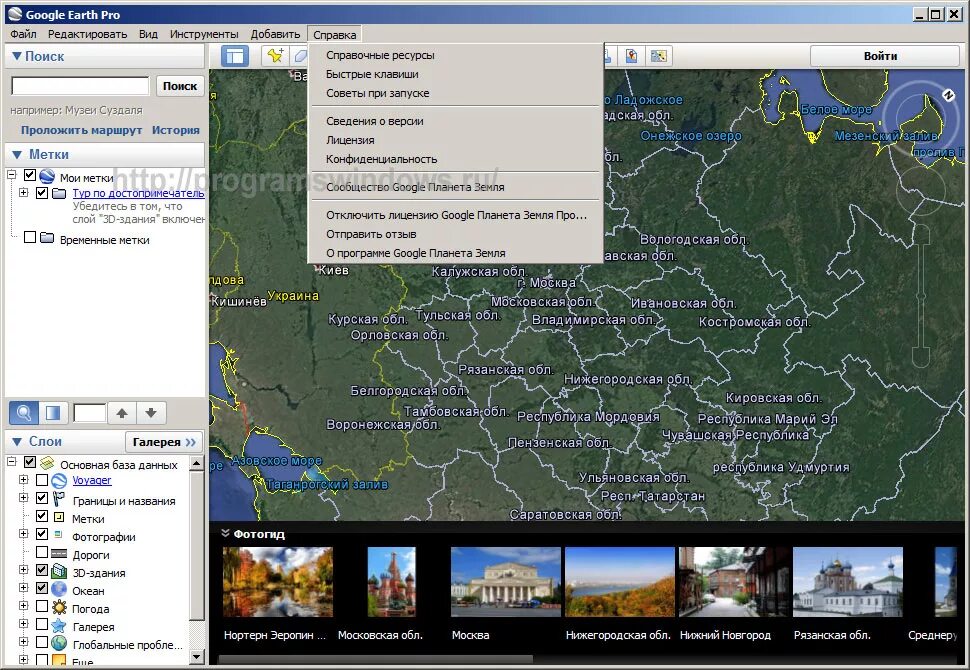970x670 pixels.
Task: Open the Инструменты menu
Action: [x=204, y=34]
